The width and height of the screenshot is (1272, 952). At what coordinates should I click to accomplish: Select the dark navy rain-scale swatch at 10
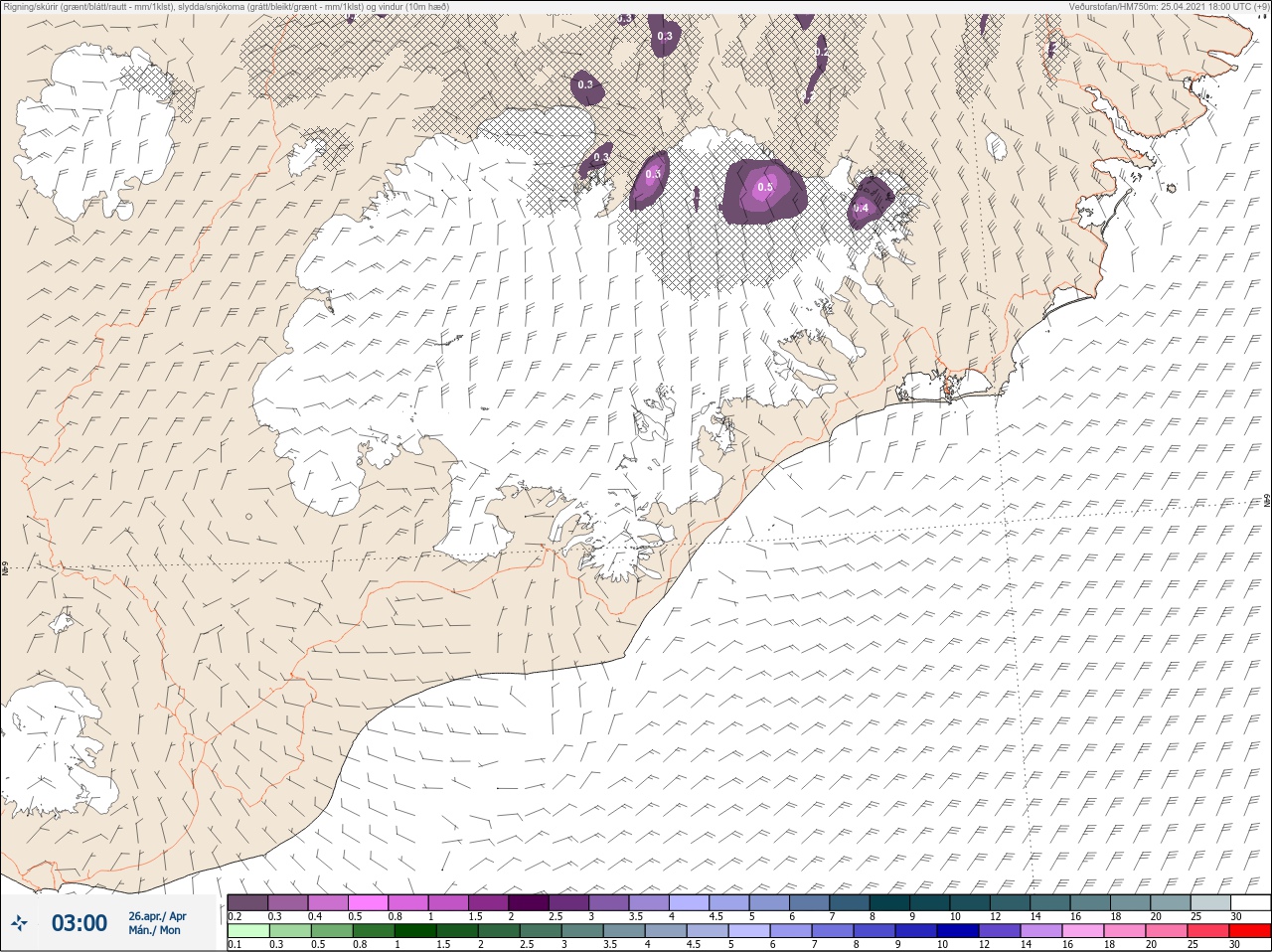click(x=958, y=931)
